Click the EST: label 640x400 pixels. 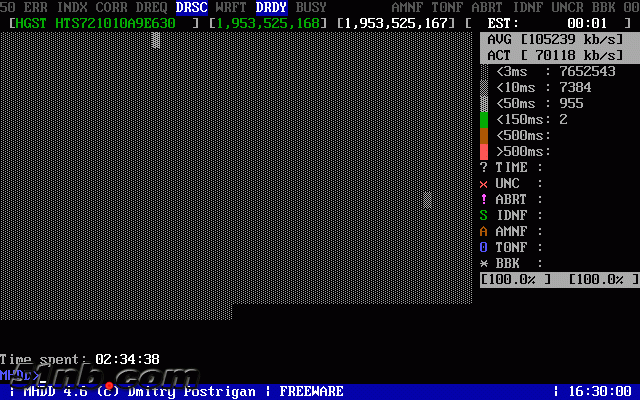click(503, 23)
